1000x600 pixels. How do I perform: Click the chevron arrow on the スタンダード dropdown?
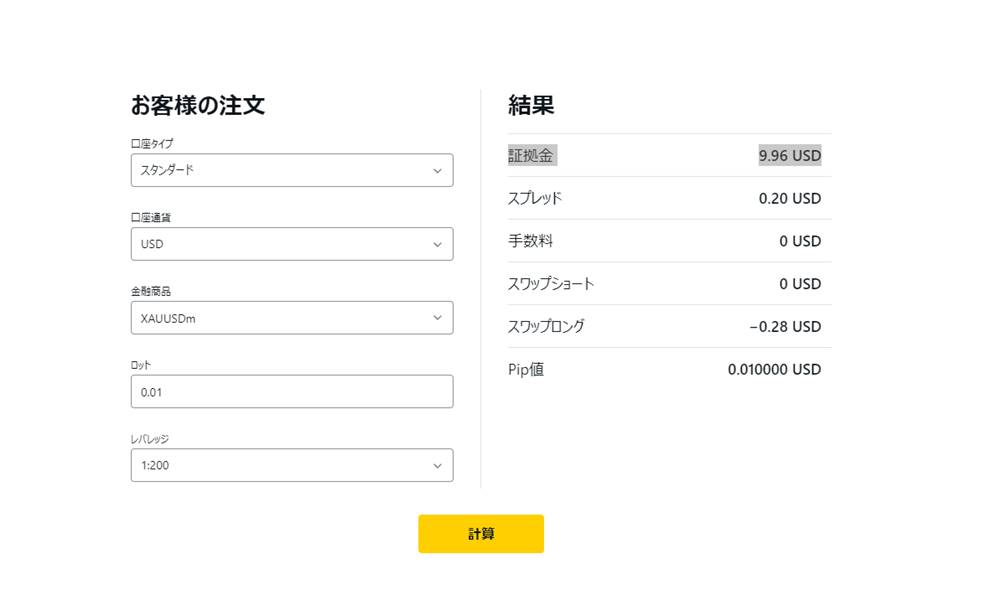(x=437, y=170)
